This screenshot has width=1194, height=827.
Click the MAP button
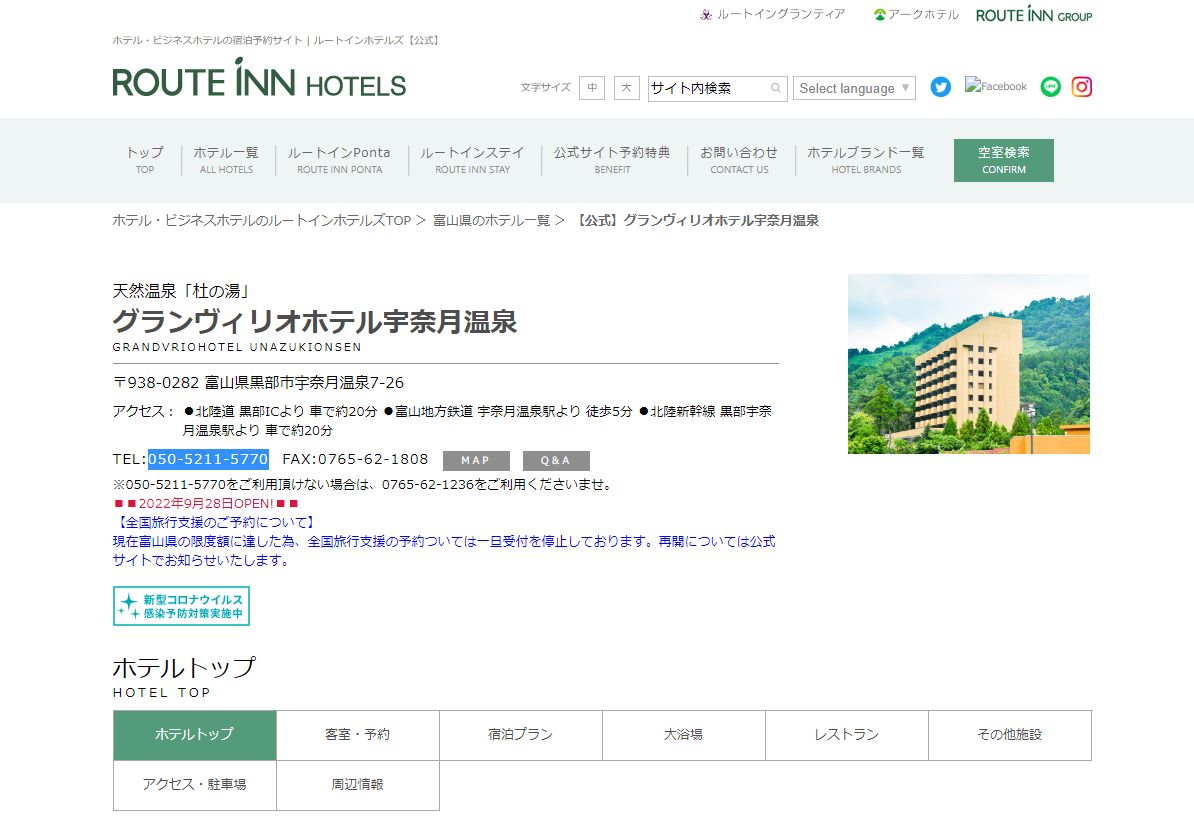pyautogui.click(x=476, y=461)
